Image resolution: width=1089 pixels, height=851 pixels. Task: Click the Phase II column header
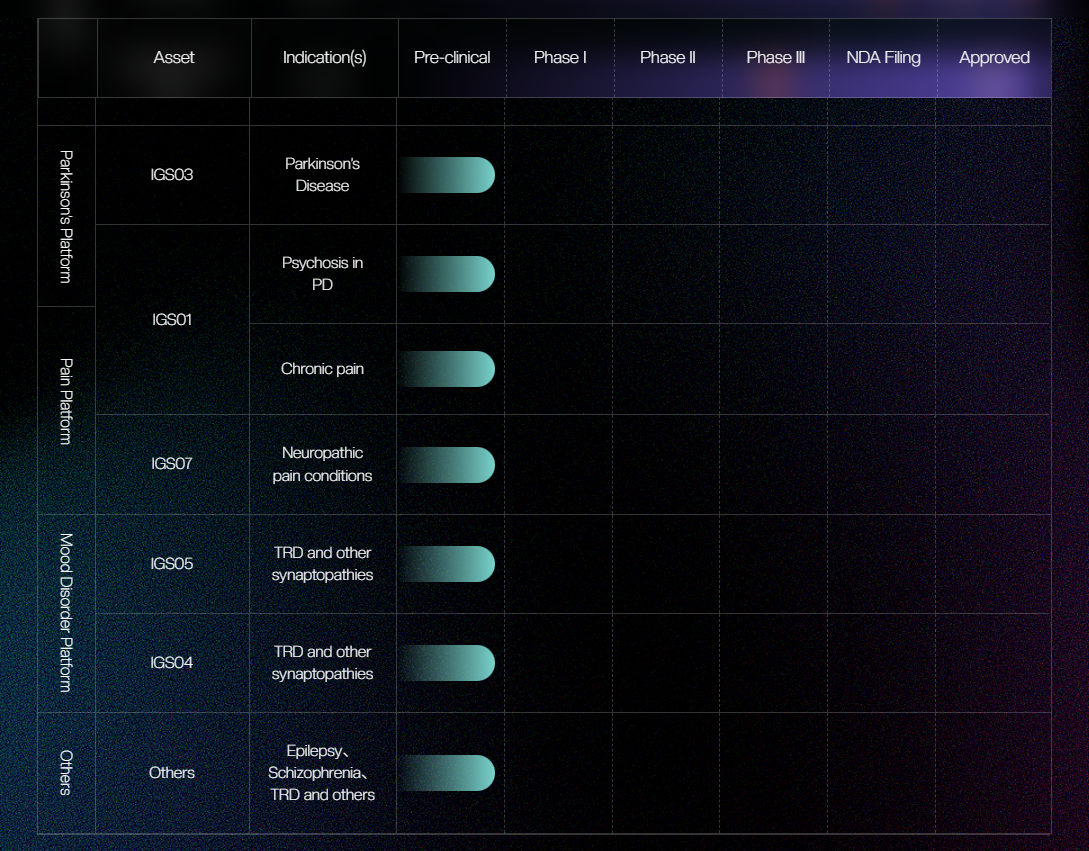pyautogui.click(x=668, y=58)
